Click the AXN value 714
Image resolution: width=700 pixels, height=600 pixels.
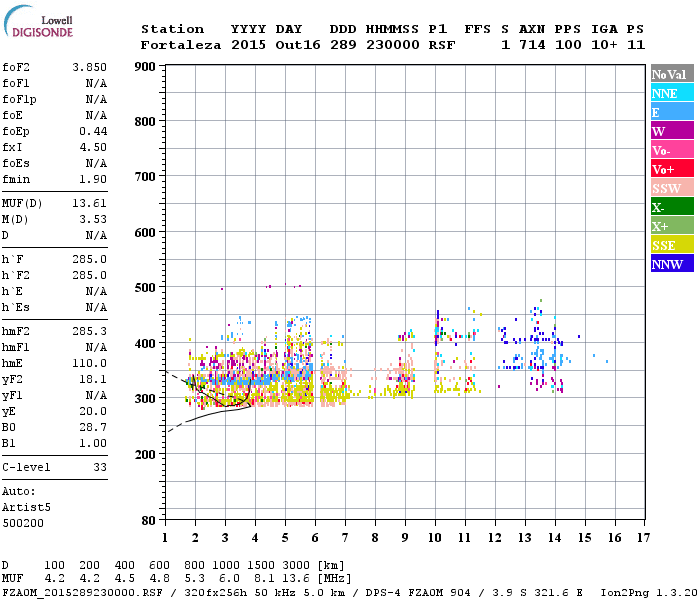tap(532, 45)
